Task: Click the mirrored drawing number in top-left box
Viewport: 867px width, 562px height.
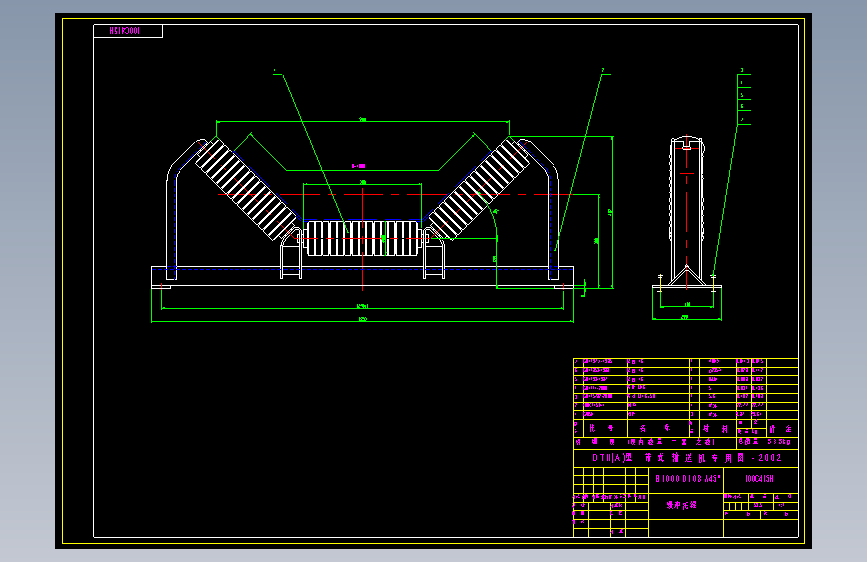Action: click(125, 31)
